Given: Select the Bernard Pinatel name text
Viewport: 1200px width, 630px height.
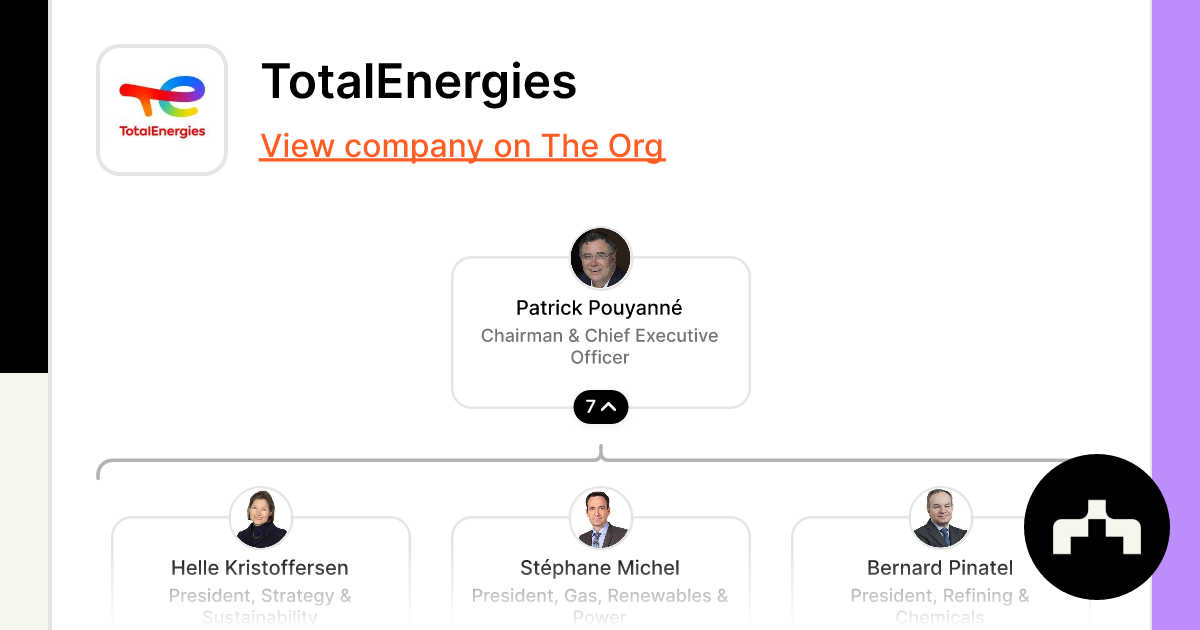Looking at the screenshot, I should click(940, 568).
